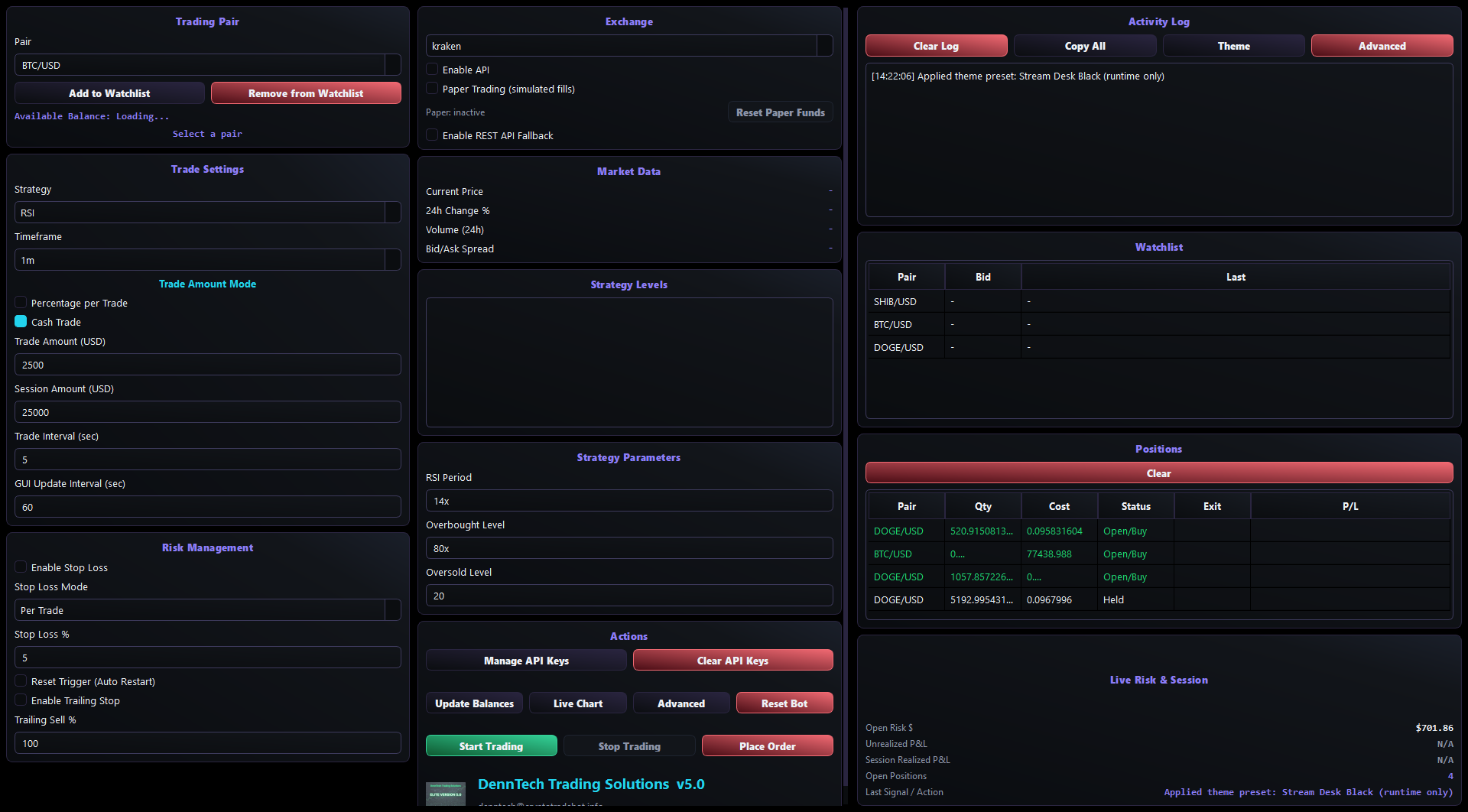Viewport: 1468px width, 812px height.
Task: Click the RSI Period input field
Action: point(629,501)
